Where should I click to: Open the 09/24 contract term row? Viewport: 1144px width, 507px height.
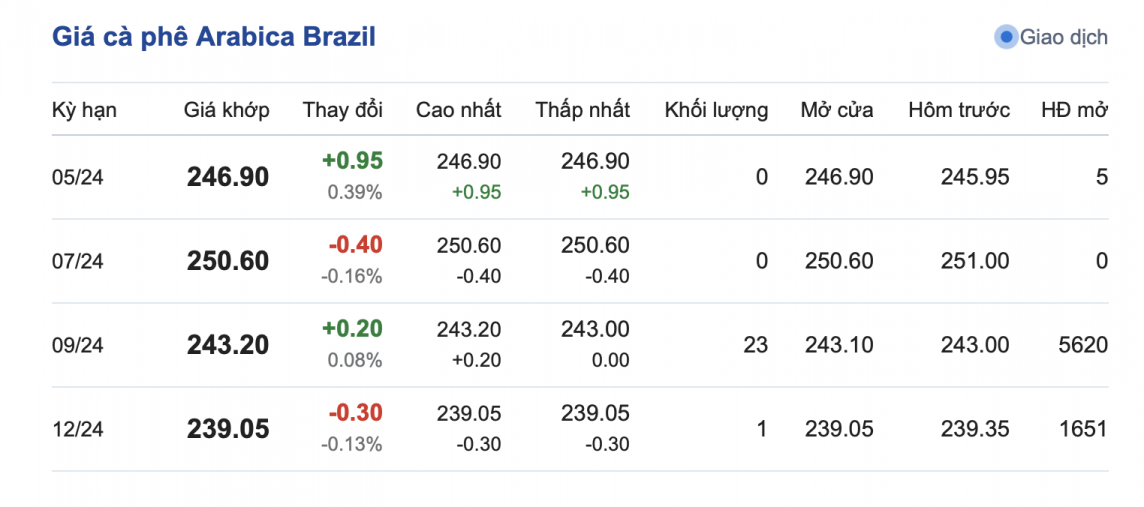click(x=78, y=346)
